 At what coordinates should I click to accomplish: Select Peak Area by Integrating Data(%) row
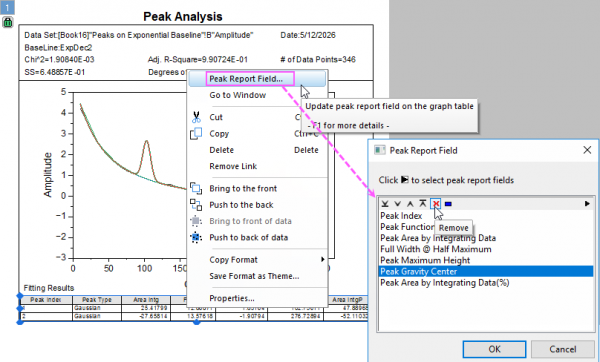coord(486,282)
